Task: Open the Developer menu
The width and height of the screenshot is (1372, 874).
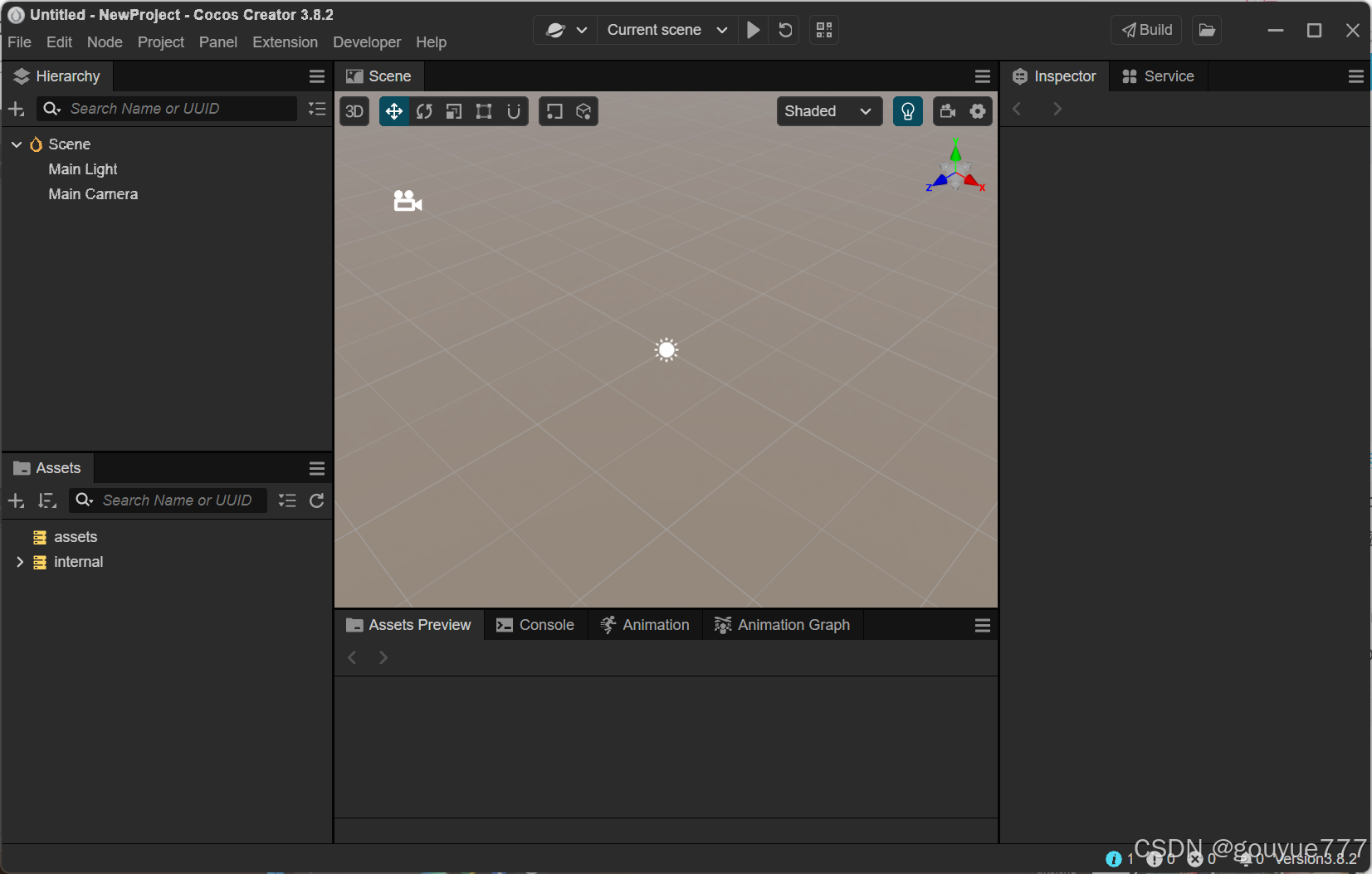Action: (367, 42)
